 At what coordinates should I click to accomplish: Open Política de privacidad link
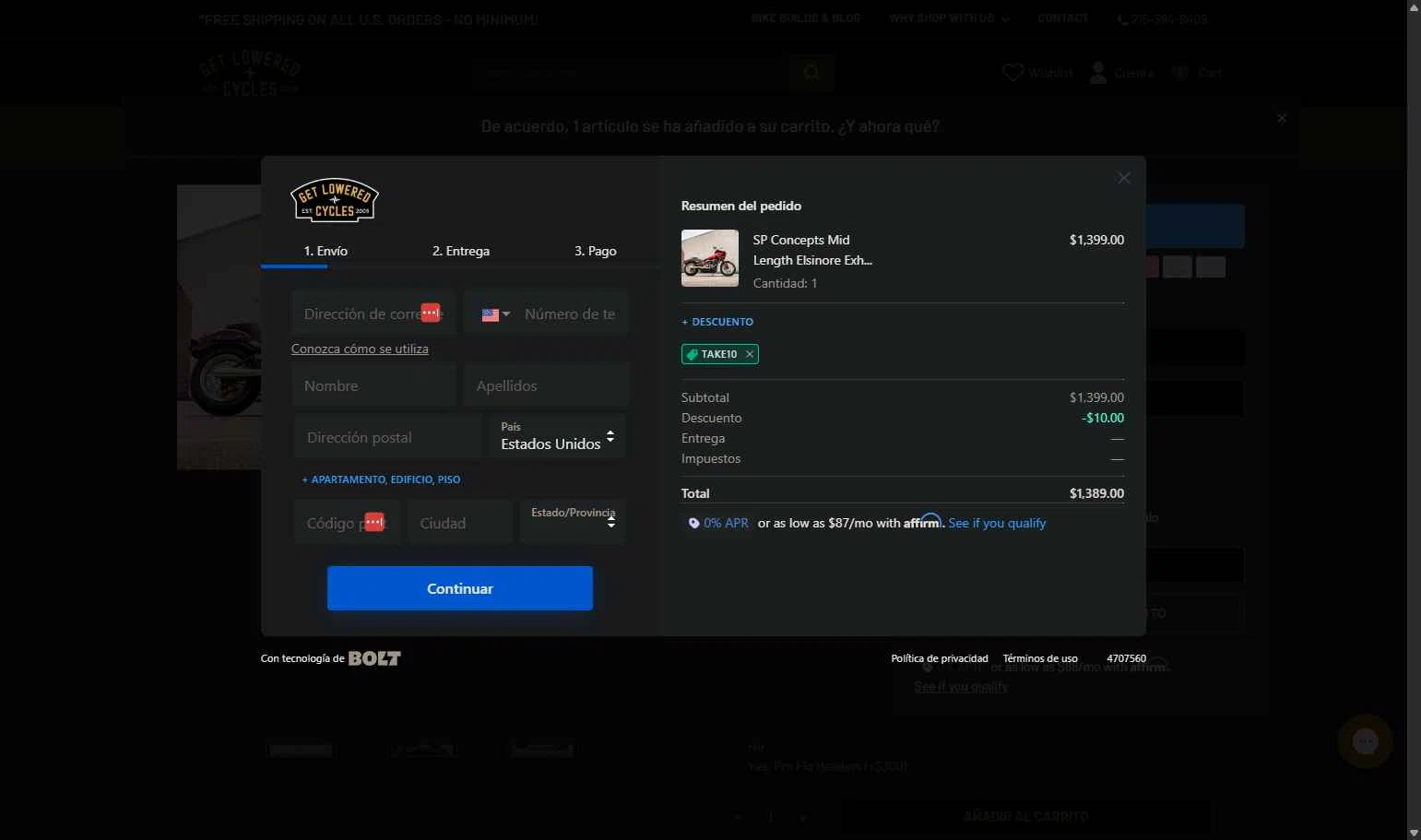(x=940, y=658)
